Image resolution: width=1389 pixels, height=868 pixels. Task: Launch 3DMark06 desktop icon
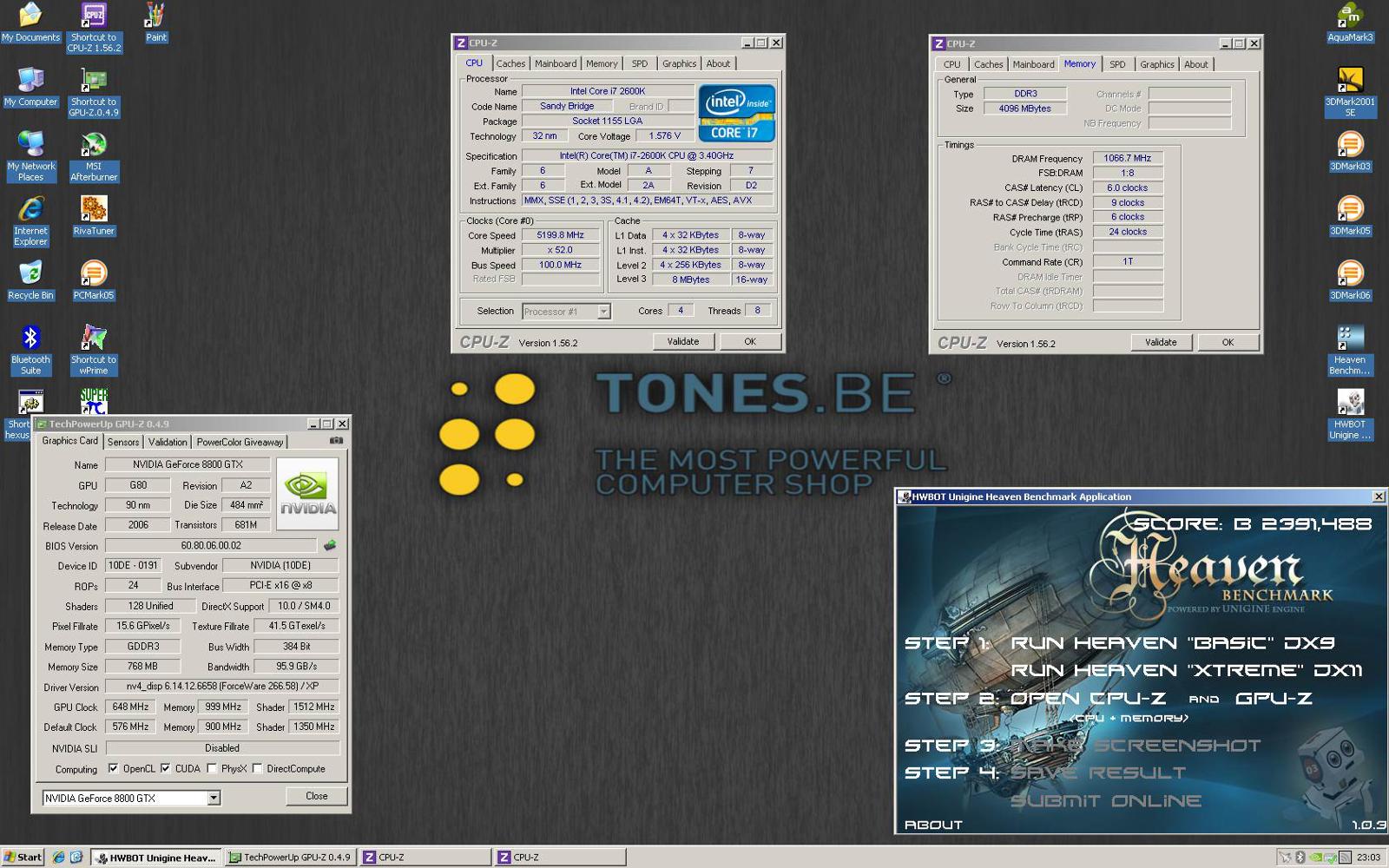pyautogui.click(x=1350, y=279)
